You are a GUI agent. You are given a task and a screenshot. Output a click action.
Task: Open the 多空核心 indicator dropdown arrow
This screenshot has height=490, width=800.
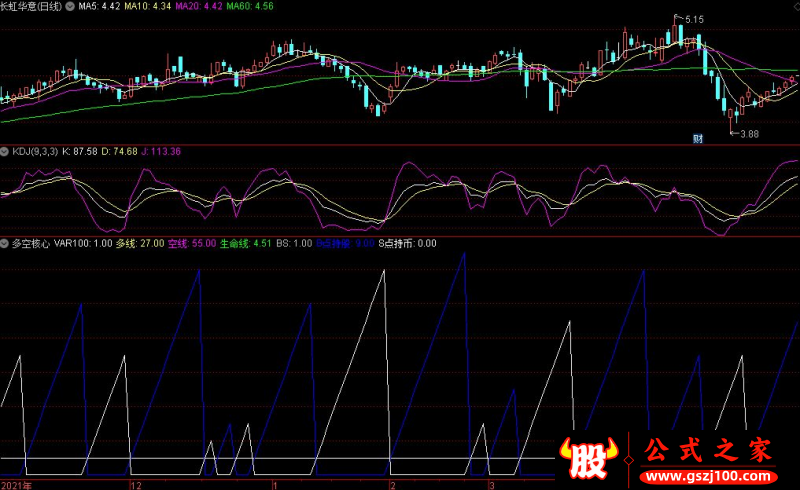pyautogui.click(x=5, y=243)
